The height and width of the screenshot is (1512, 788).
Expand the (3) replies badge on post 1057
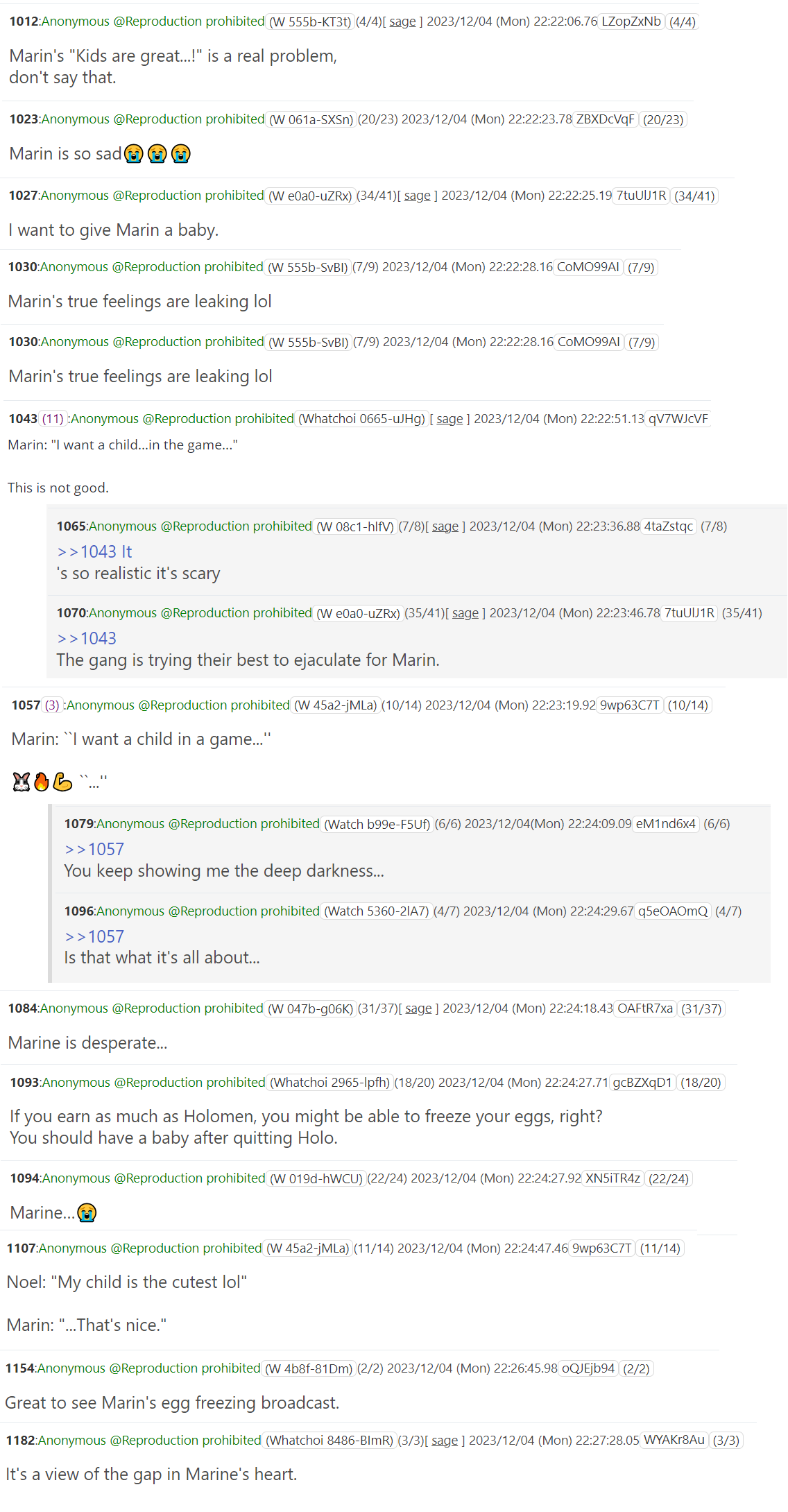pyautogui.click(x=52, y=705)
